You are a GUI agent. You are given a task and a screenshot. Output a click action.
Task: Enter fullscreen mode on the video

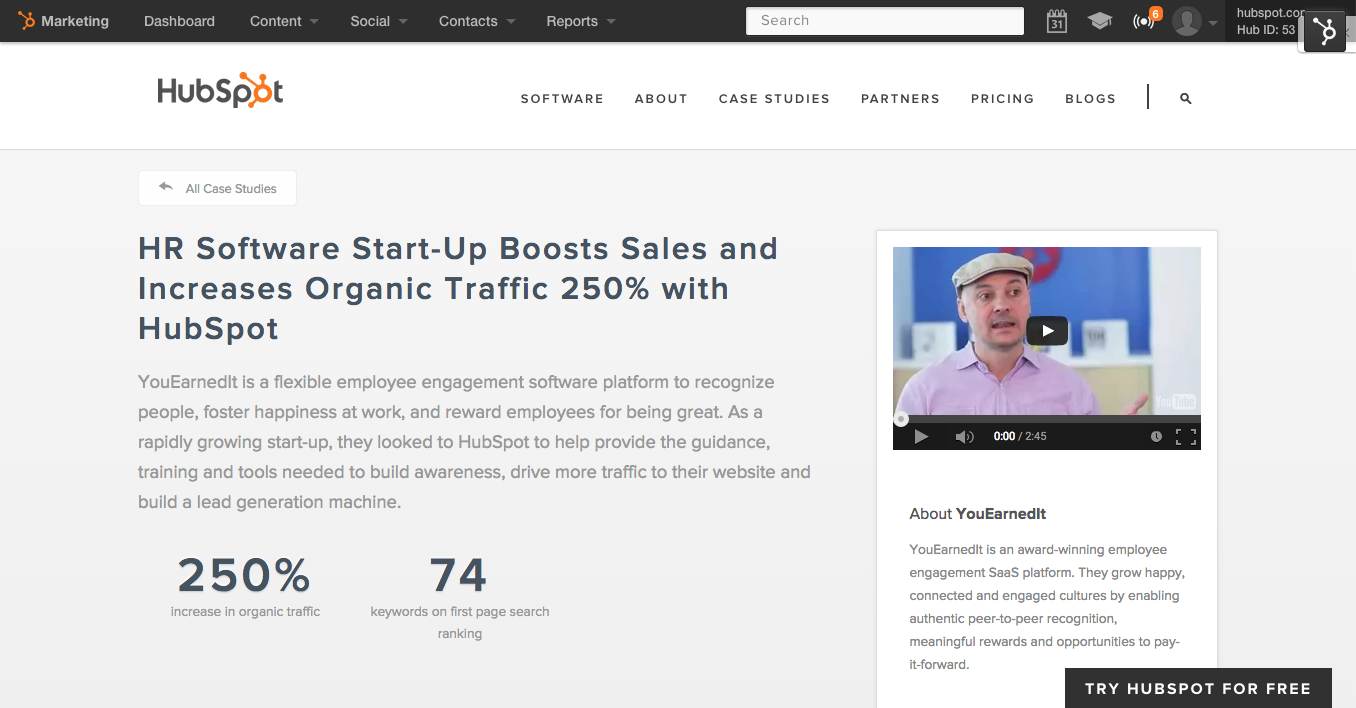(1186, 436)
